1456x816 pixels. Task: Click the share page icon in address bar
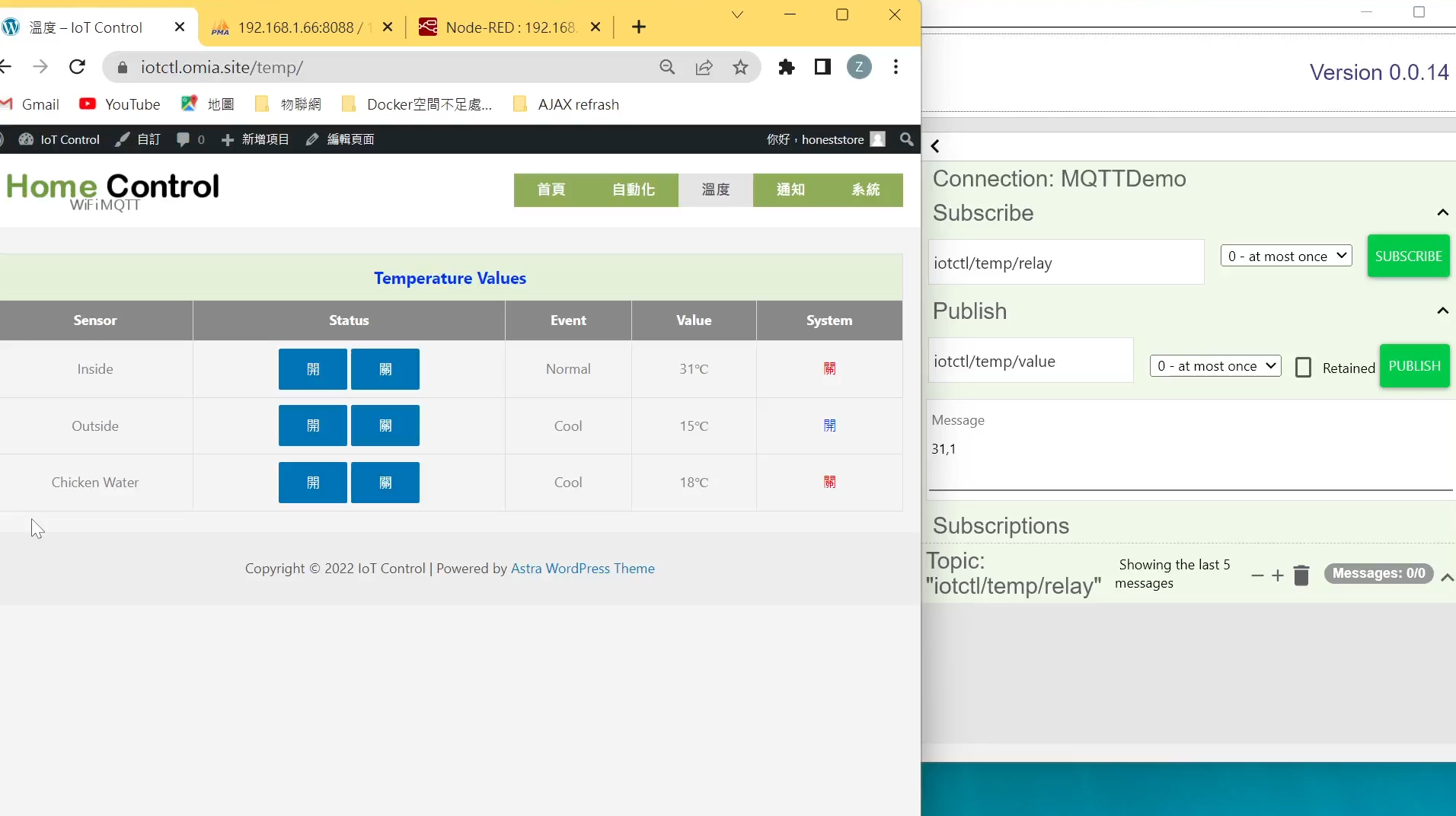click(x=704, y=68)
